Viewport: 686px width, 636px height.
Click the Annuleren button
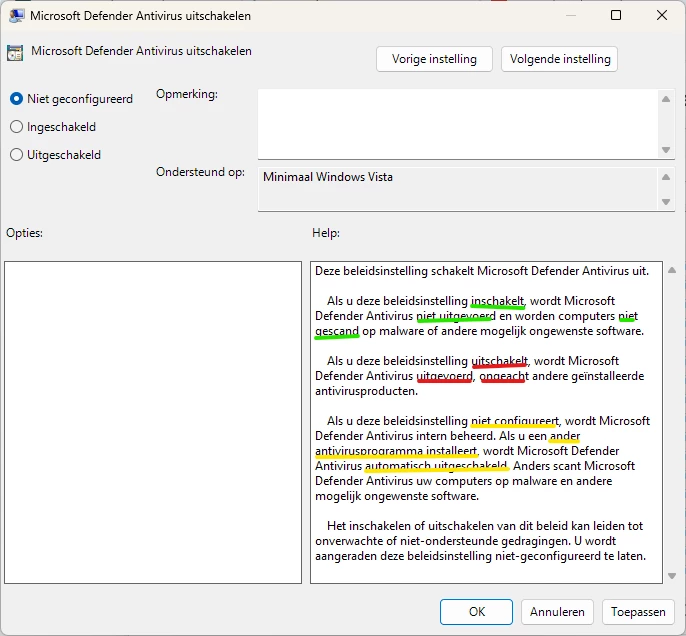(x=557, y=612)
